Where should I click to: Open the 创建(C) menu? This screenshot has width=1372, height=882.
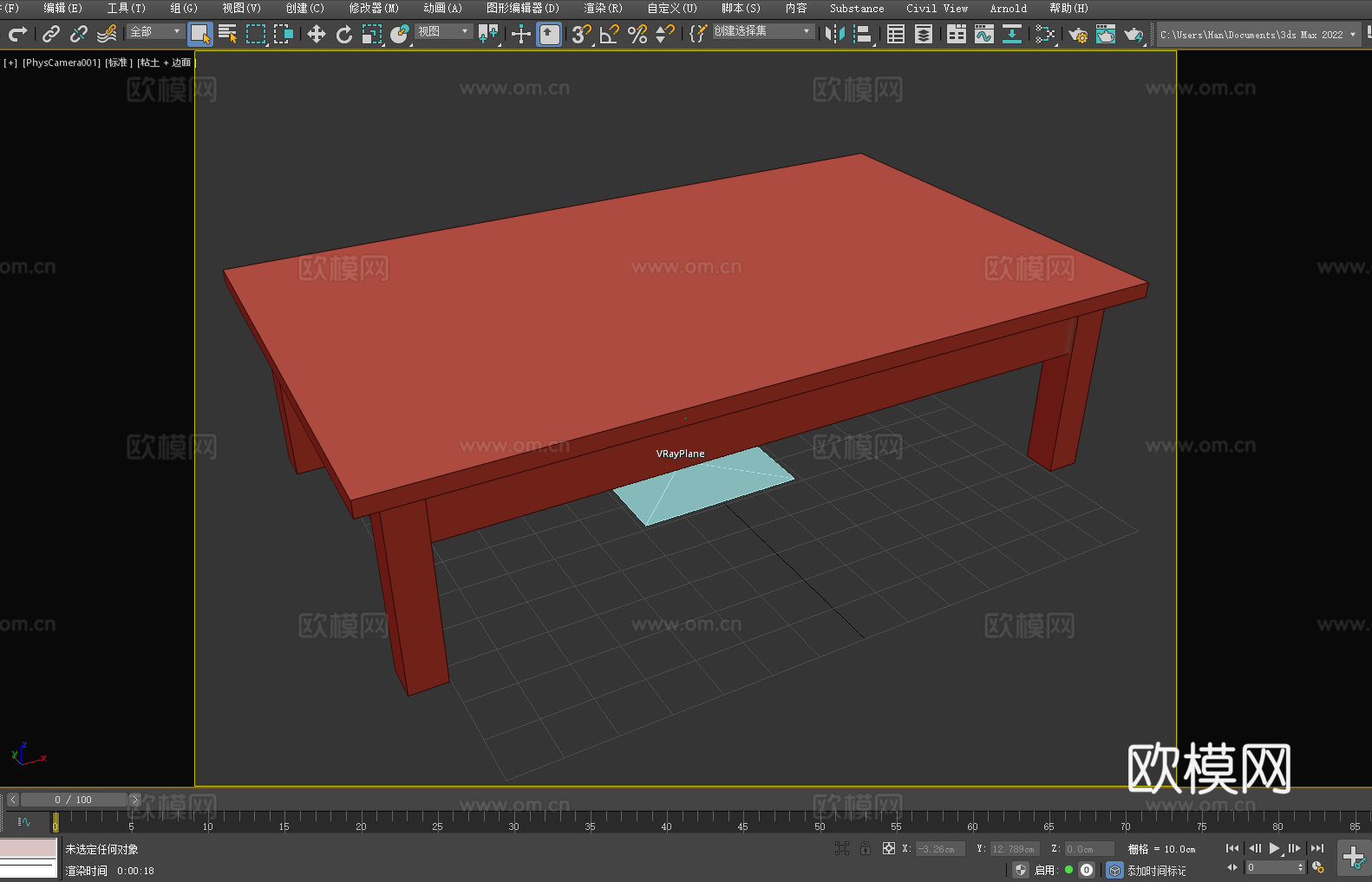[x=304, y=8]
